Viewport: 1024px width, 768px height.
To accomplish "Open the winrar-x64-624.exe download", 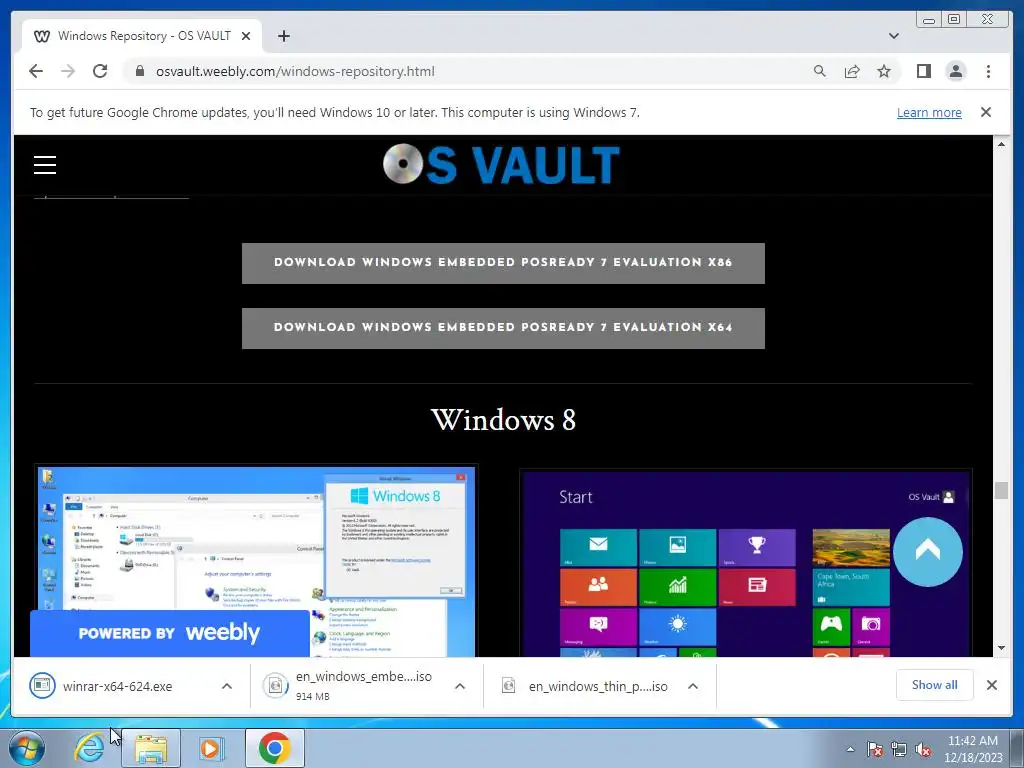I will [x=118, y=686].
